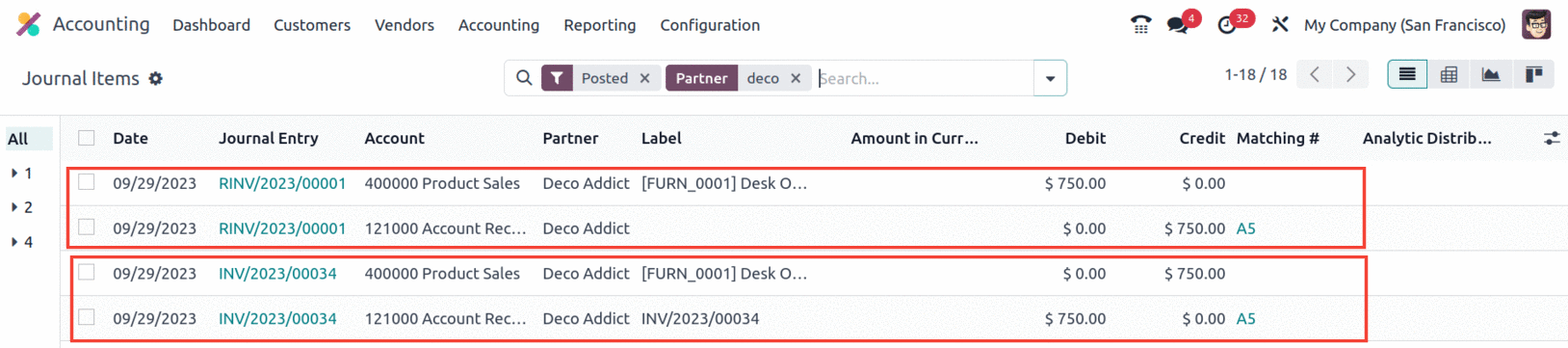
Task: Switch to kanban view
Action: (1533, 75)
